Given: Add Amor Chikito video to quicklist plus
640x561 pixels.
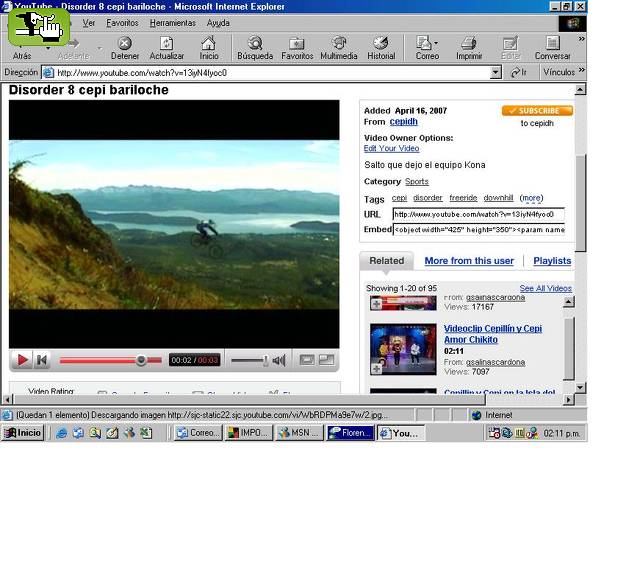Looking at the screenshot, I should click(376, 369).
